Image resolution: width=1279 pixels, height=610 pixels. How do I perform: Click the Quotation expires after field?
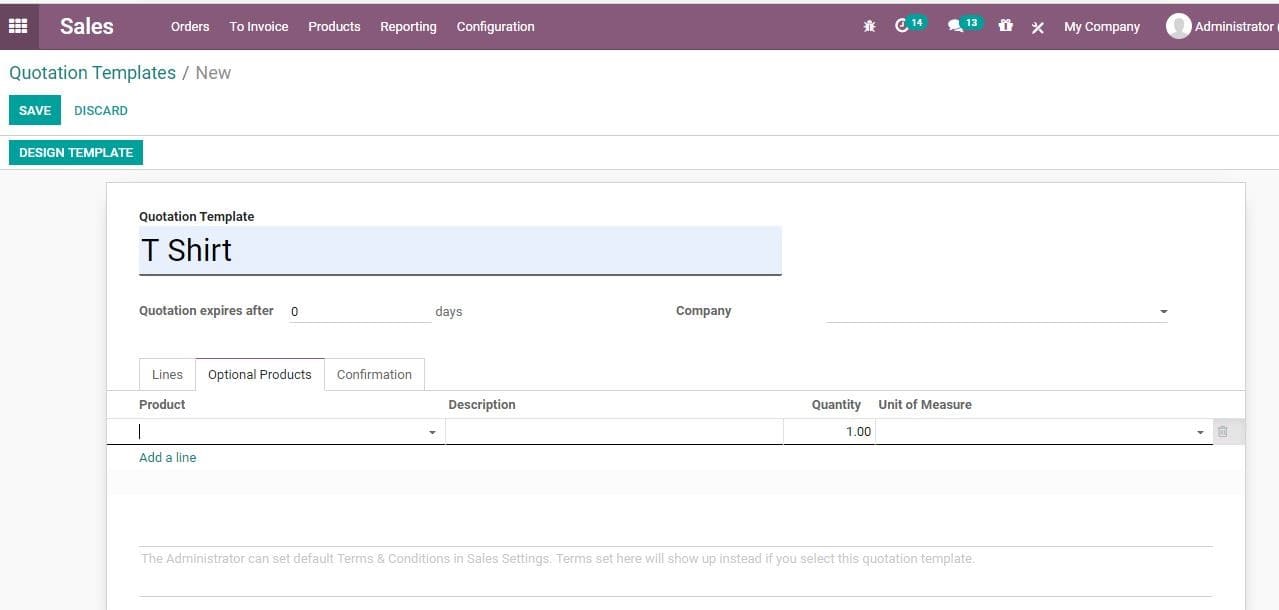pos(360,311)
